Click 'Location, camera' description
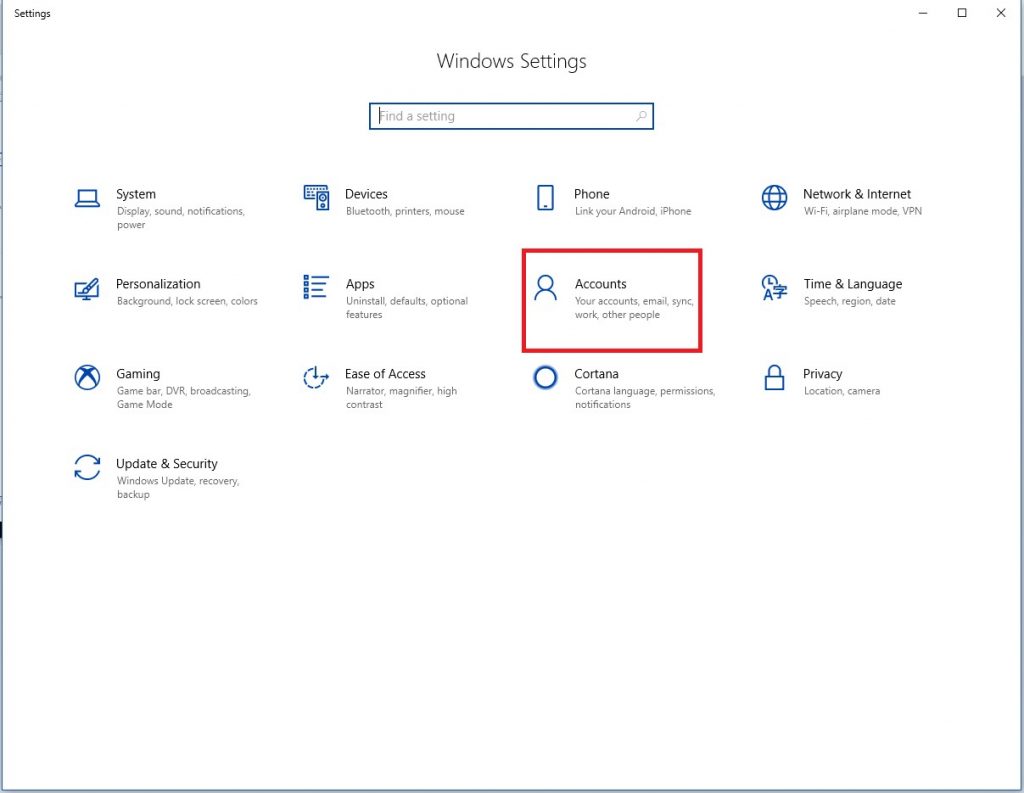 coord(842,391)
